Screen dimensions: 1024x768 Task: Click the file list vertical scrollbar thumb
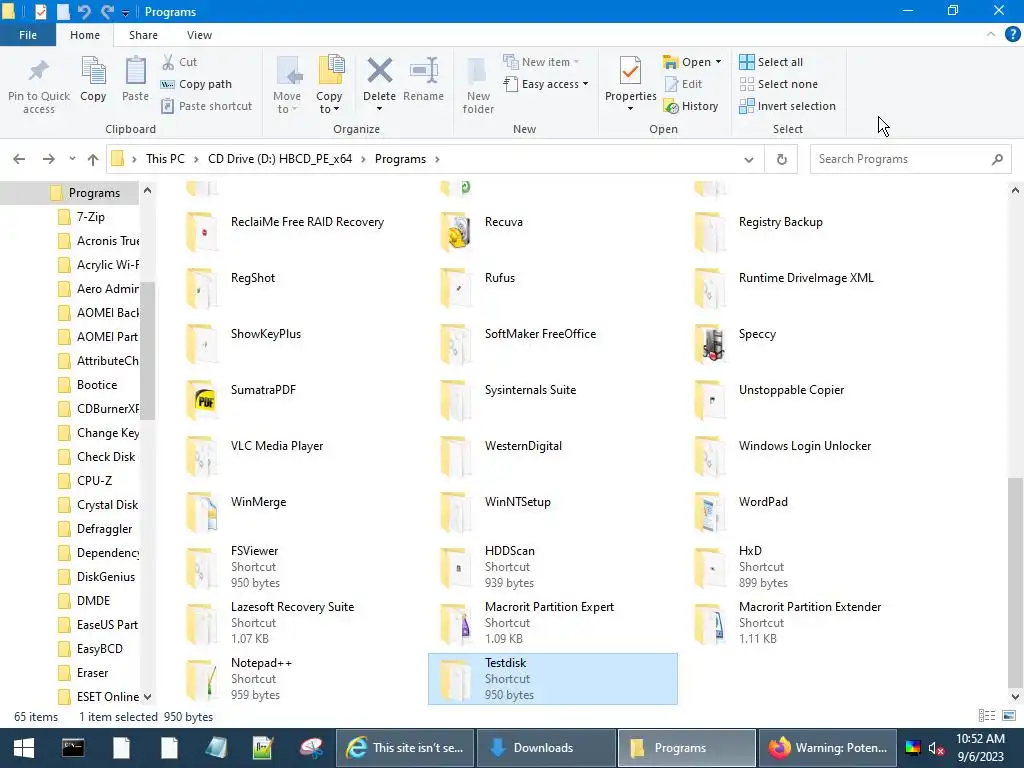click(1015, 583)
